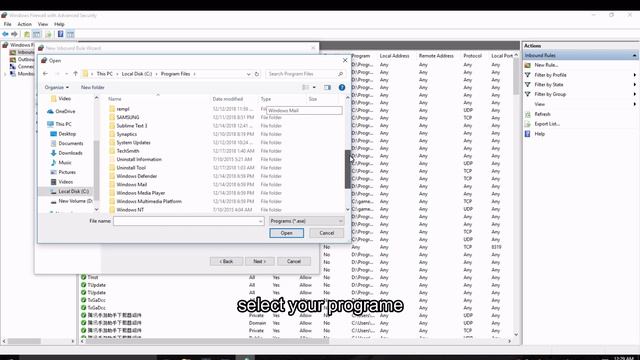
Task: Click the green check icon for Tinst rule
Action: pos(84,277)
